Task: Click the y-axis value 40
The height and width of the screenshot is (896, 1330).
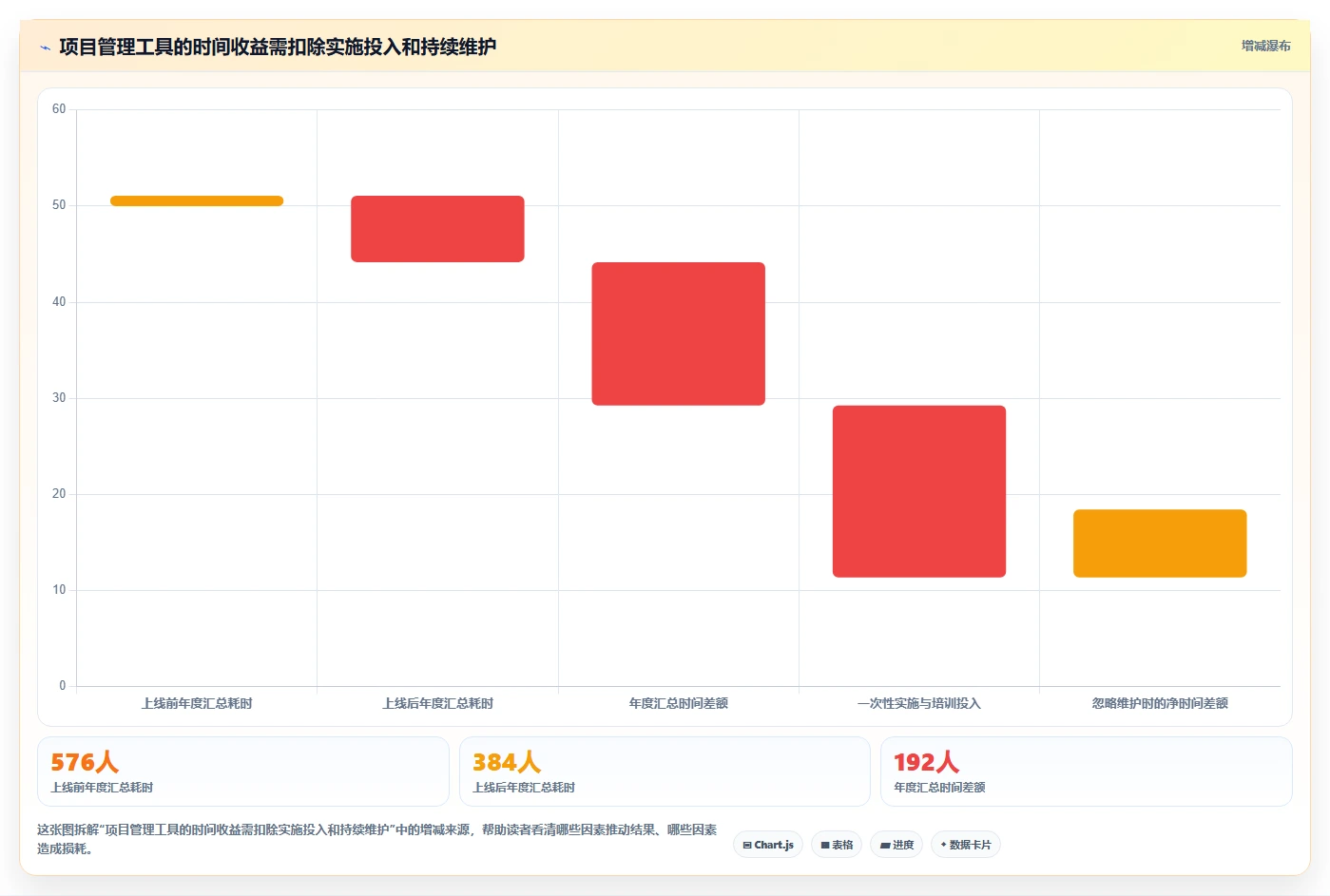Action: click(x=59, y=302)
